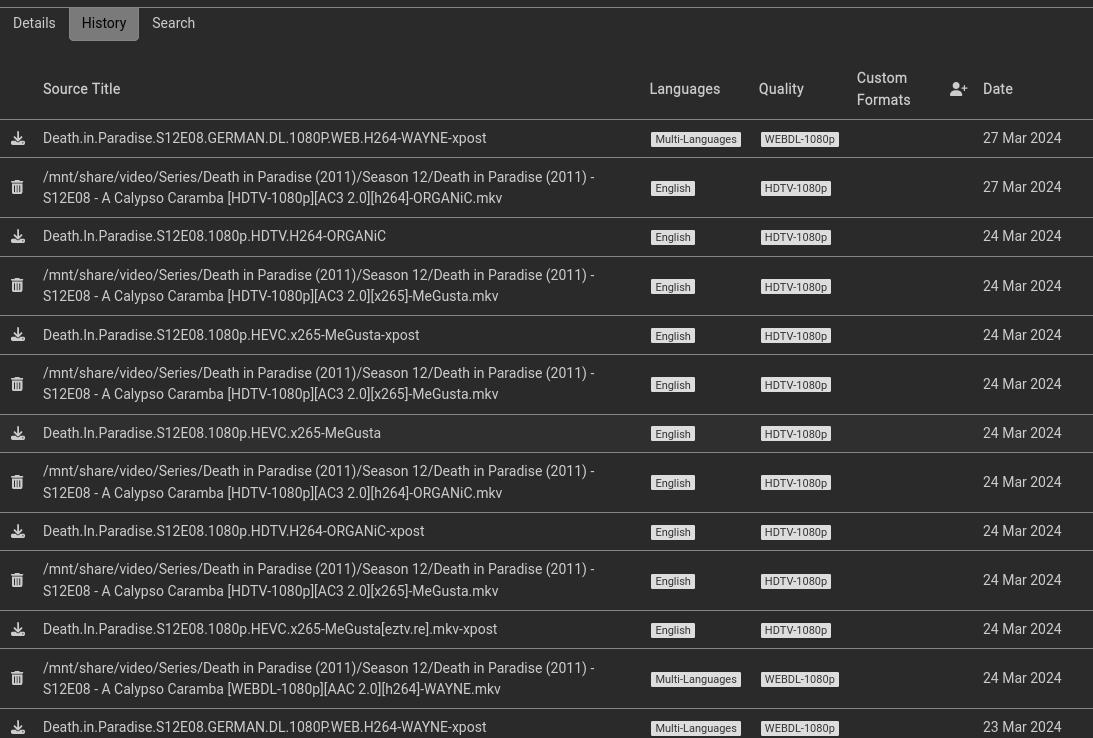Click download icon for HDTV.H264-ORGANiC-xpost entry
Viewport: 1093px width, 738px height.
point(18,531)
